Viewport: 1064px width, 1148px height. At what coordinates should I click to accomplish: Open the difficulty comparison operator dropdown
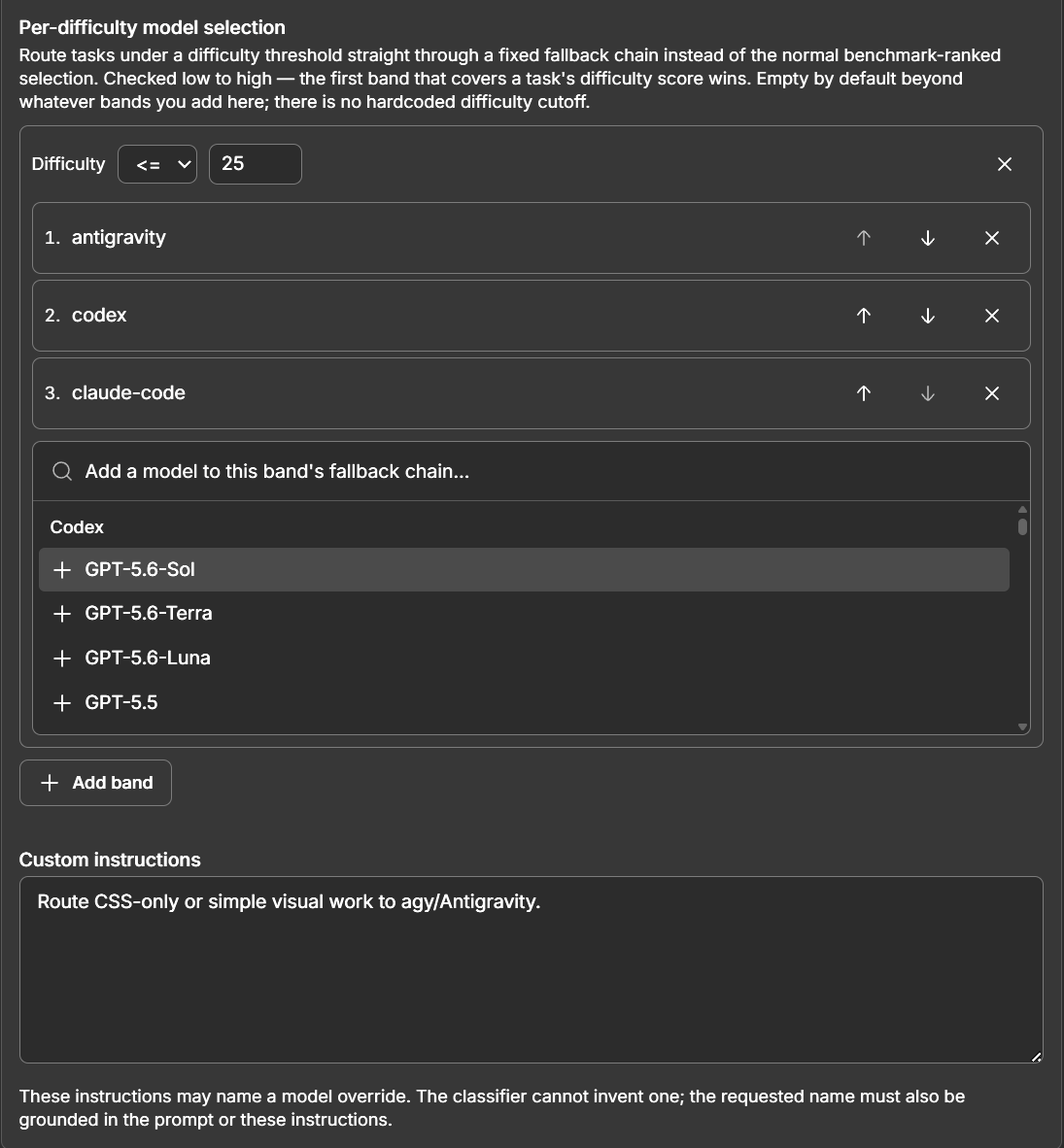[x=157, y=164]
